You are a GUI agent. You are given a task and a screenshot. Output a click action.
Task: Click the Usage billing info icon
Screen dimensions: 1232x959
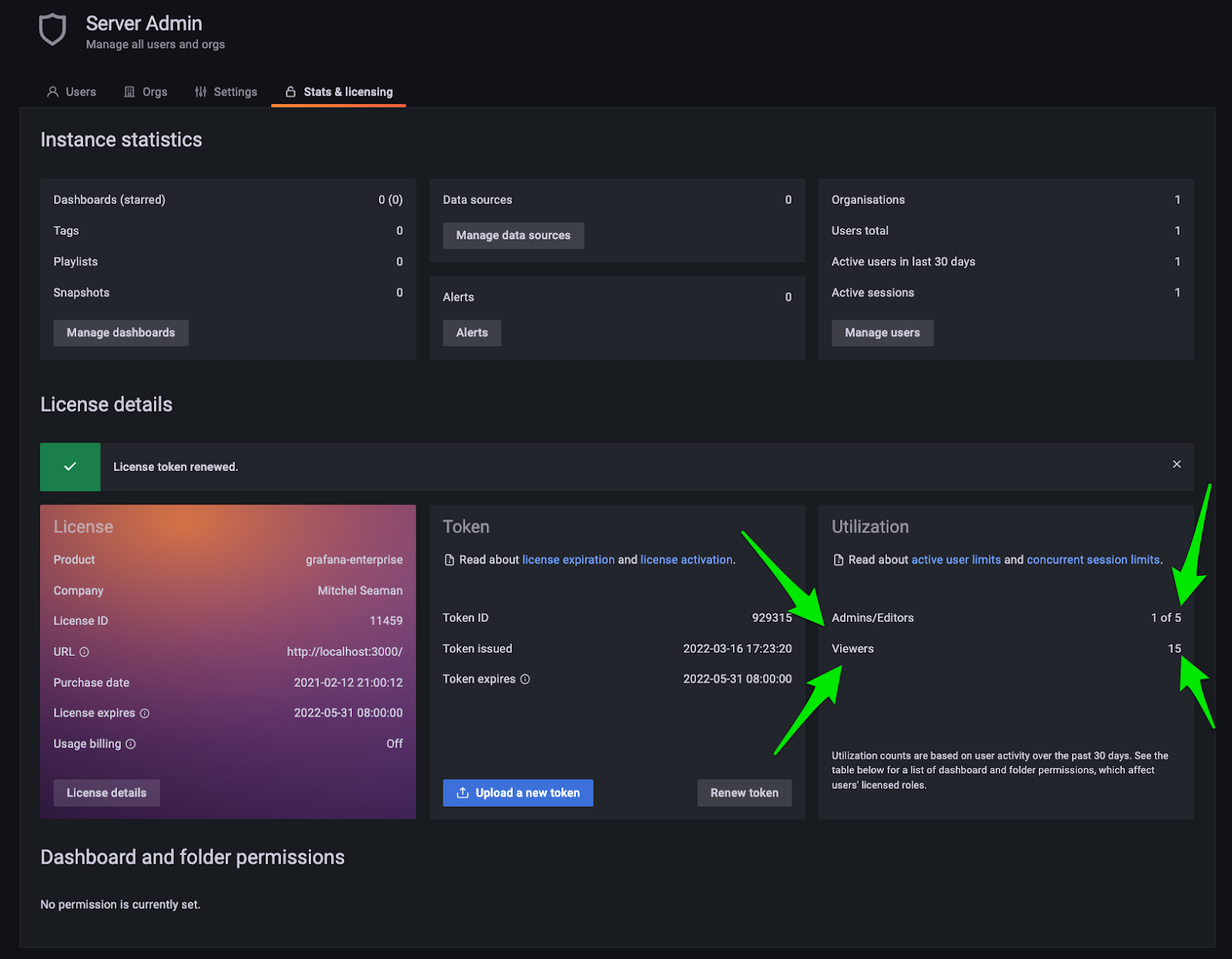click(131, 744)
